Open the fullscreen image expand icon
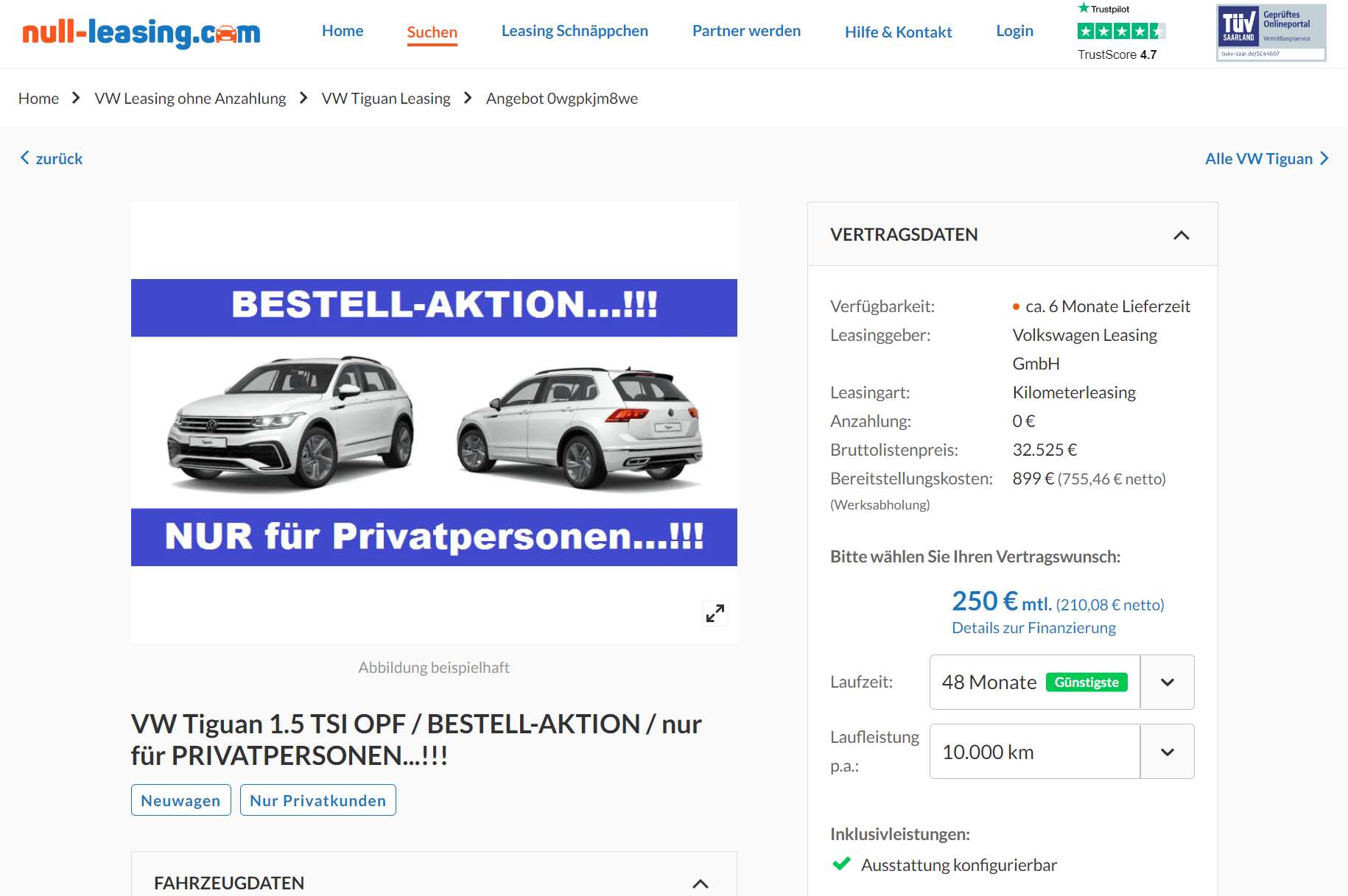Screen dimensions: 1348x896 (x=715, y=613)
